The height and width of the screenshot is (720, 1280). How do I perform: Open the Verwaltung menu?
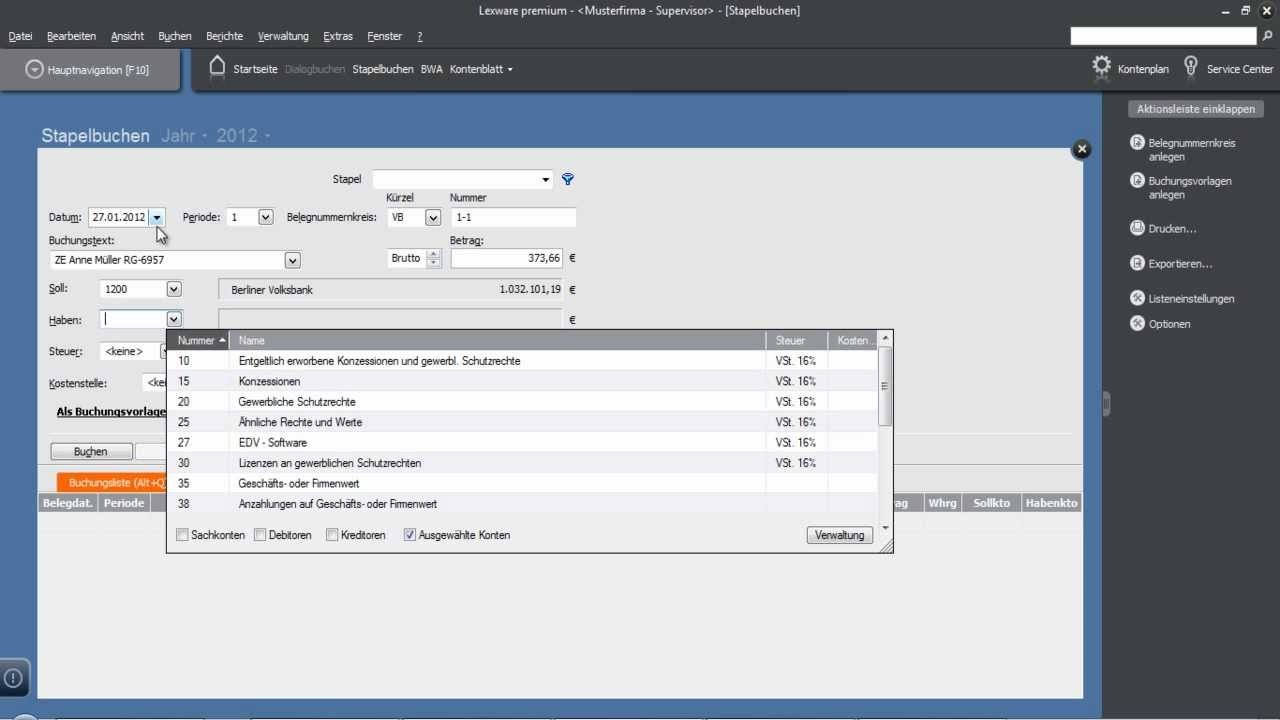[x=283, y=36]
